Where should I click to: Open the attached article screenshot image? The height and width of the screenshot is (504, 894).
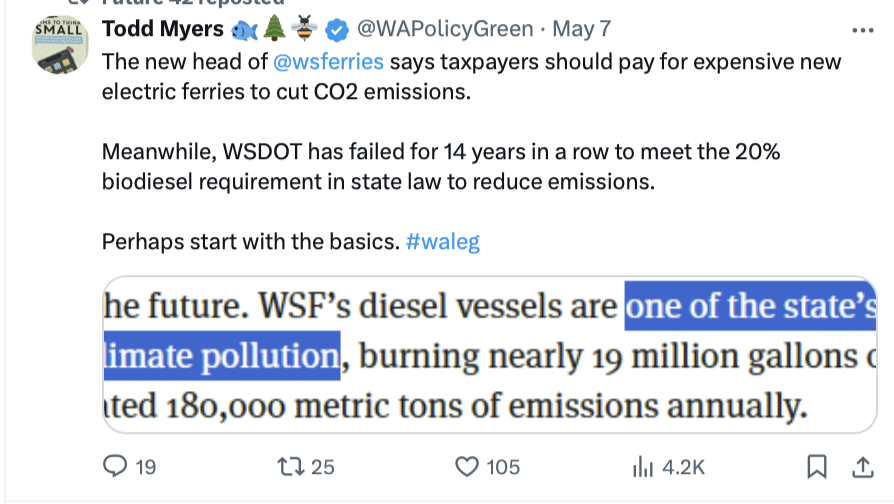tap(489, 355)
